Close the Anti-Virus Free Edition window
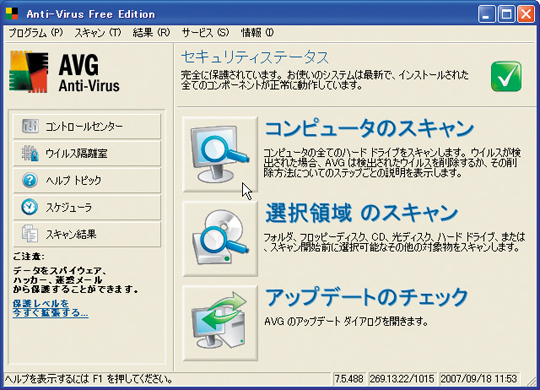 tap(526, 14)
